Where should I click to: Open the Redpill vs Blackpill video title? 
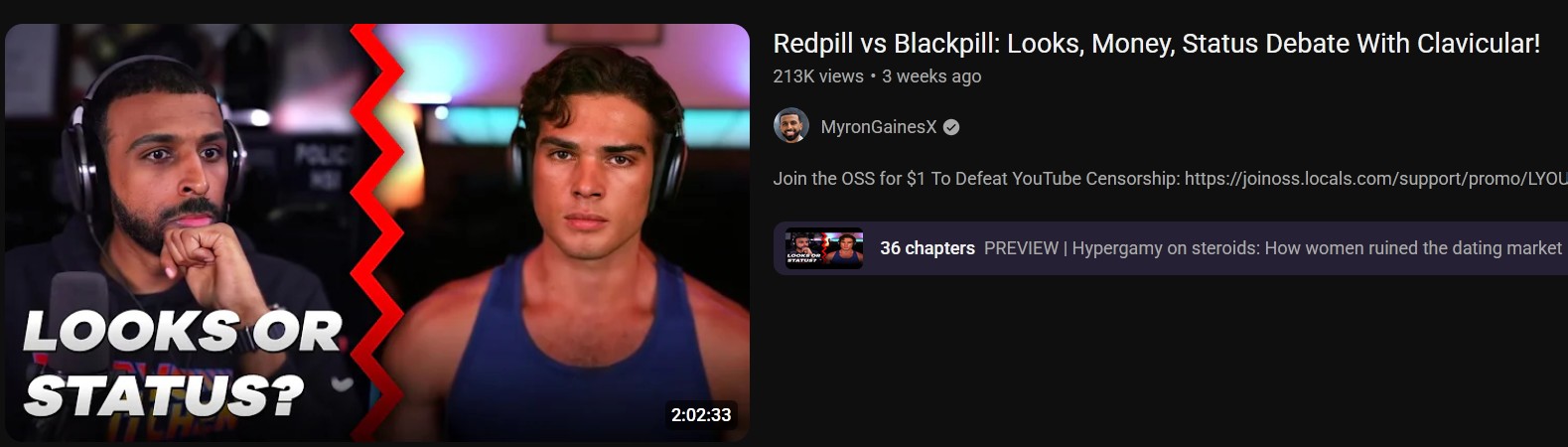1156,44
